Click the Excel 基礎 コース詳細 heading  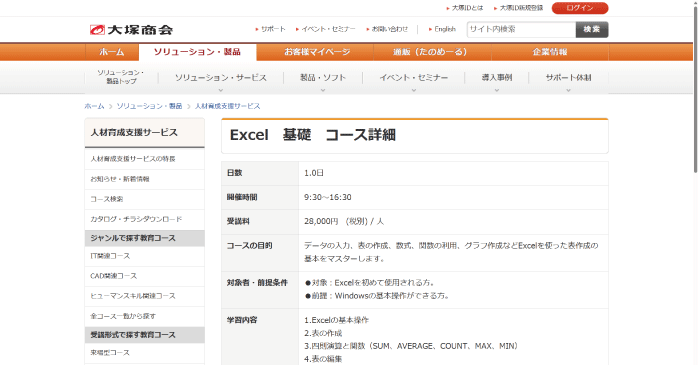coord(312,135)
